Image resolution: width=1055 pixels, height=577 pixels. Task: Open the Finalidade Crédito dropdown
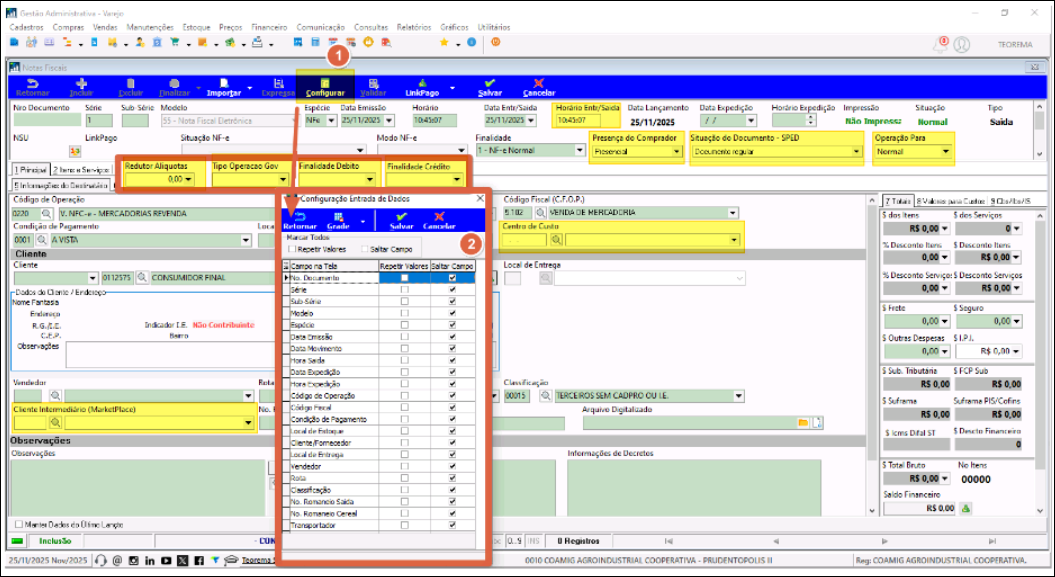(457, 180)
